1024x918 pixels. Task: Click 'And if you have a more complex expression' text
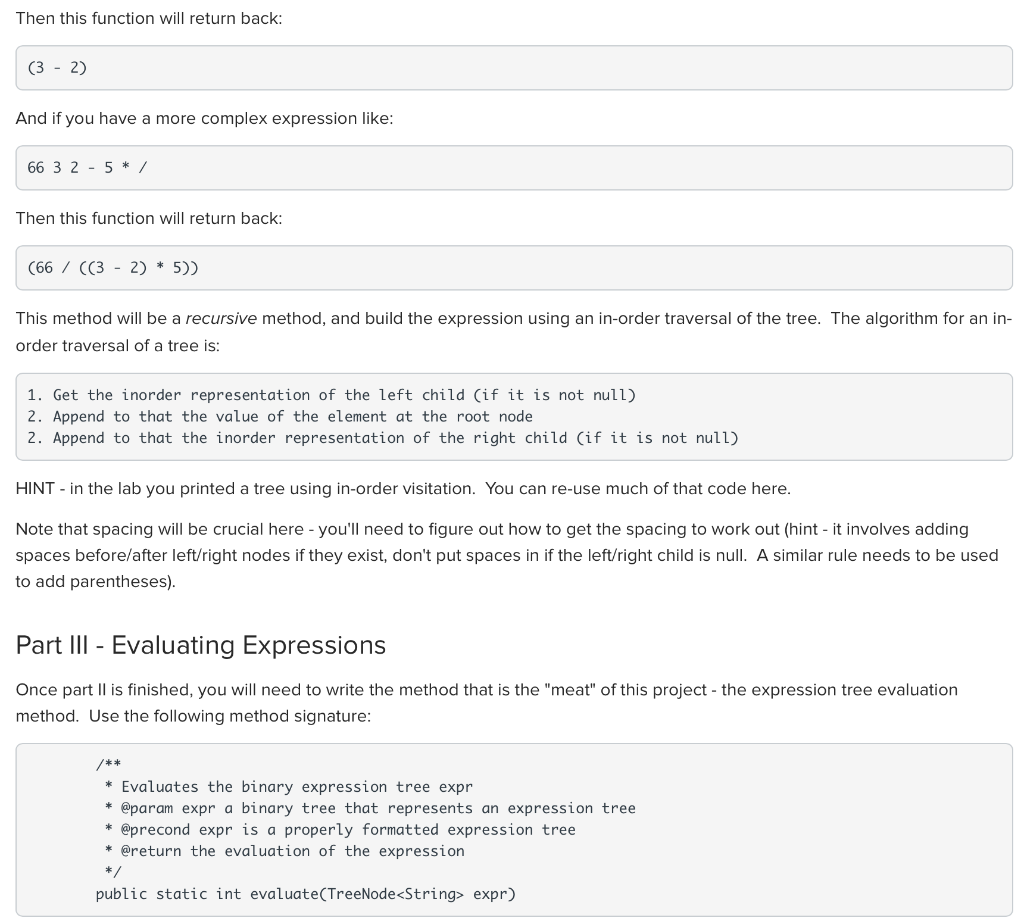point(204,119)
